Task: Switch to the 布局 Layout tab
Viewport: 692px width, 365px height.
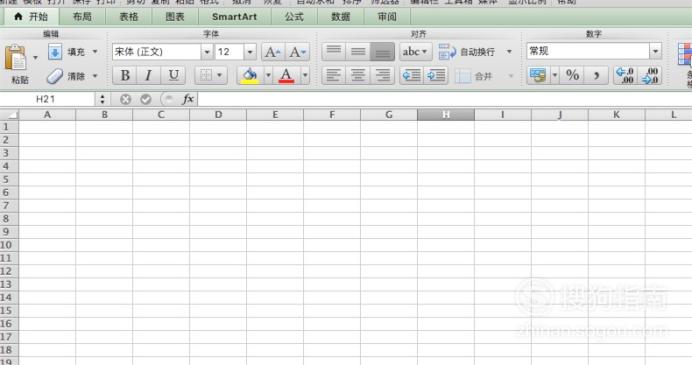Action: (x=82, y=17)
